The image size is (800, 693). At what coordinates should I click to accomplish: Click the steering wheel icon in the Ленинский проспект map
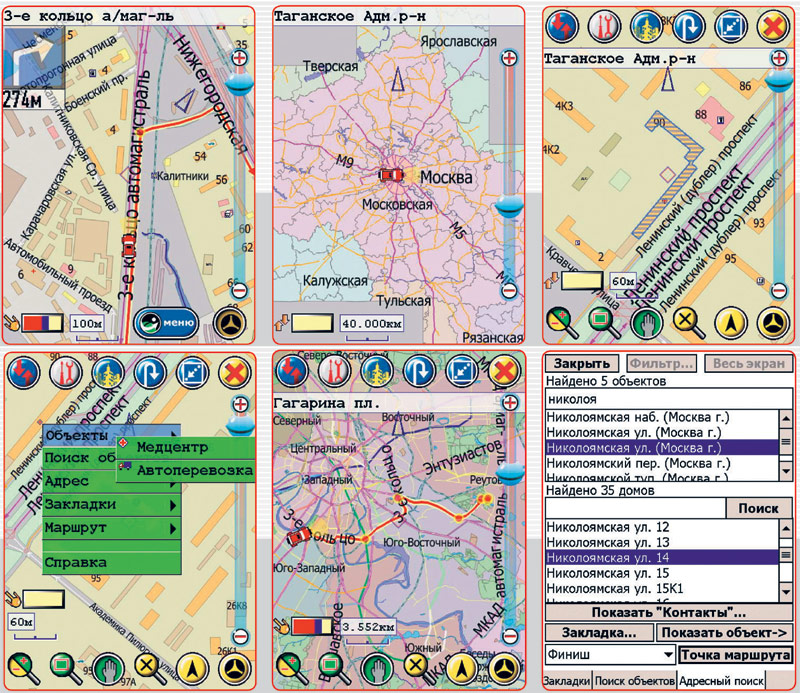tap(773, 323)
